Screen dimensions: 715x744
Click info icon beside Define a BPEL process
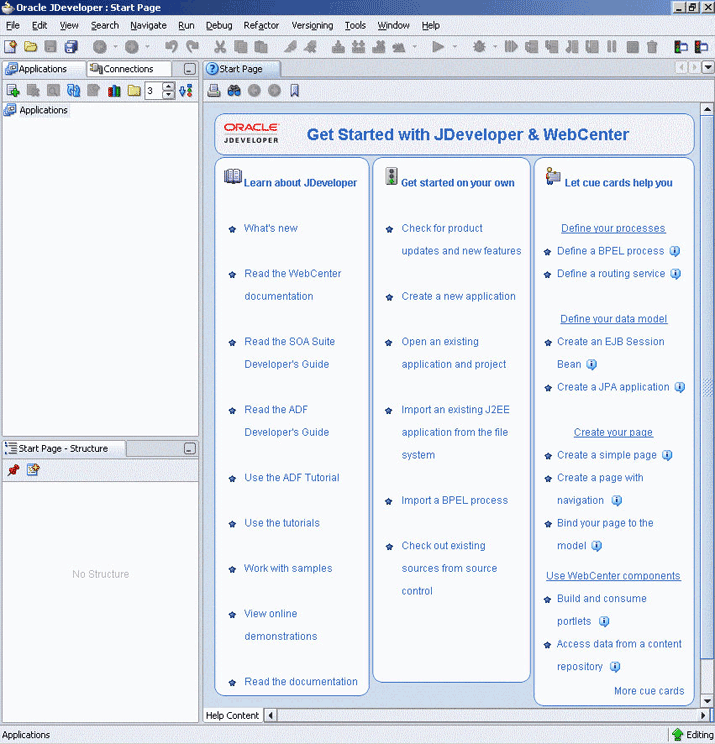[x=675, y=251]
